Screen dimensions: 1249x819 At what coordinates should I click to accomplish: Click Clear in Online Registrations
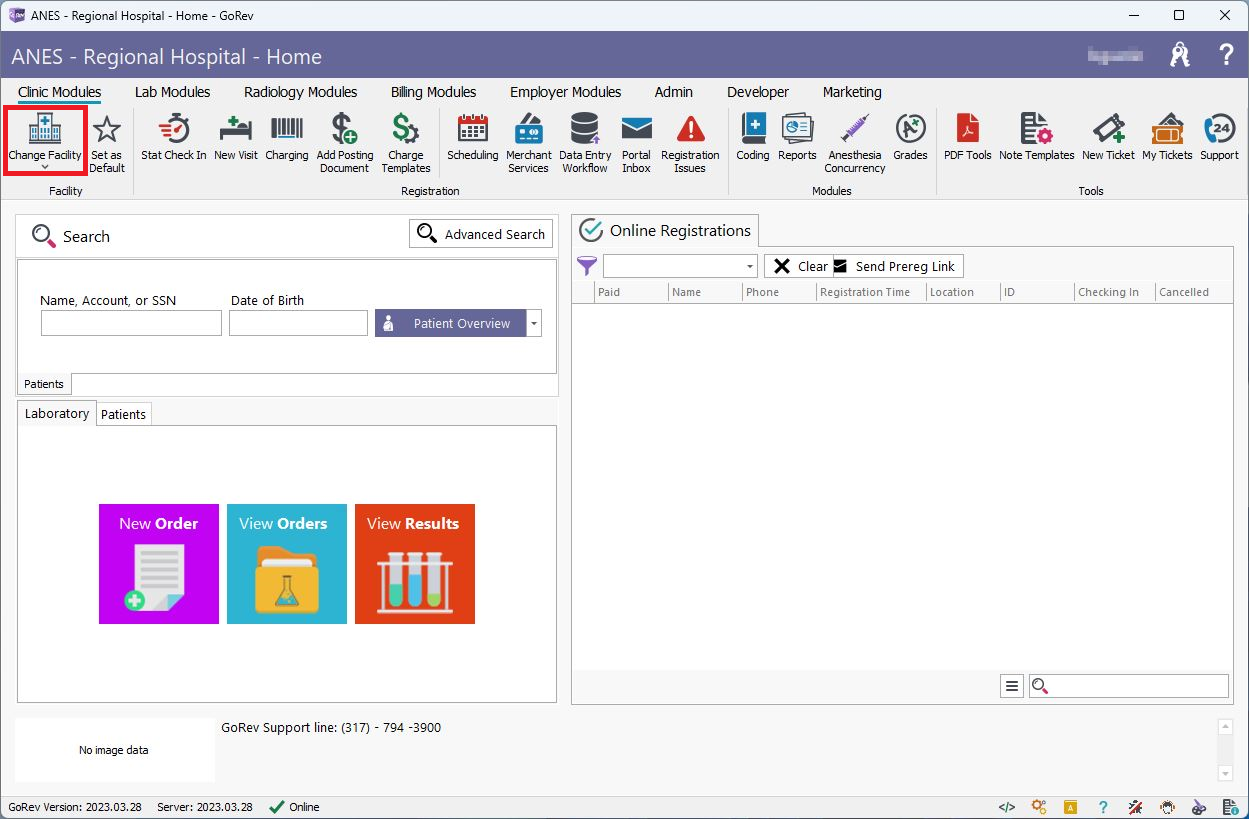click(799, 266)
